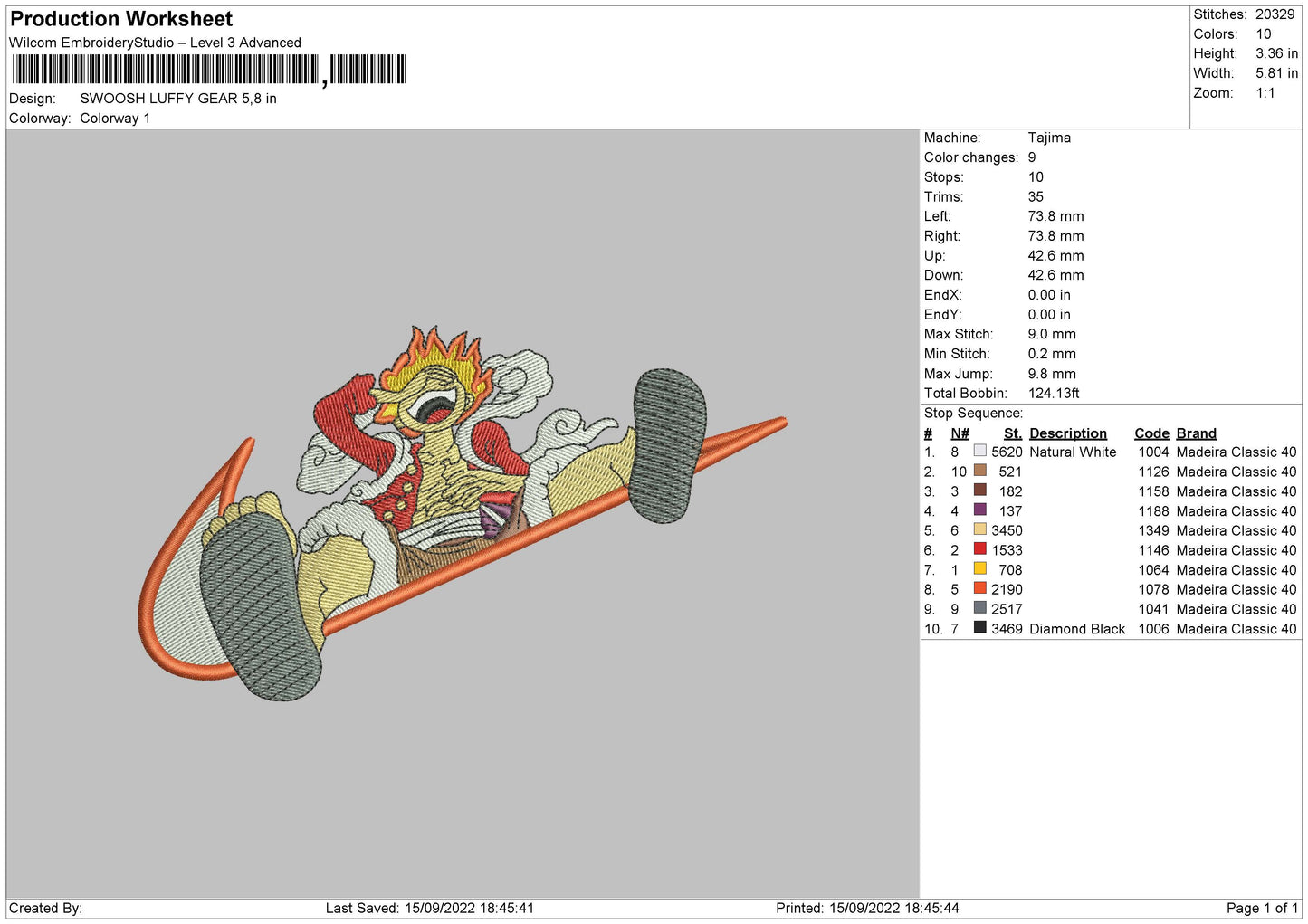Image resolution: width=1308 pixels, height=924 pixels.
Task: Click the Production Worksheet title
Action: tap(121, 19)
